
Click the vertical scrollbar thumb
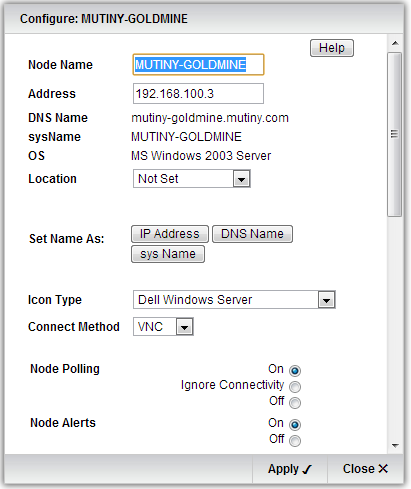click(x=395, y=134)
